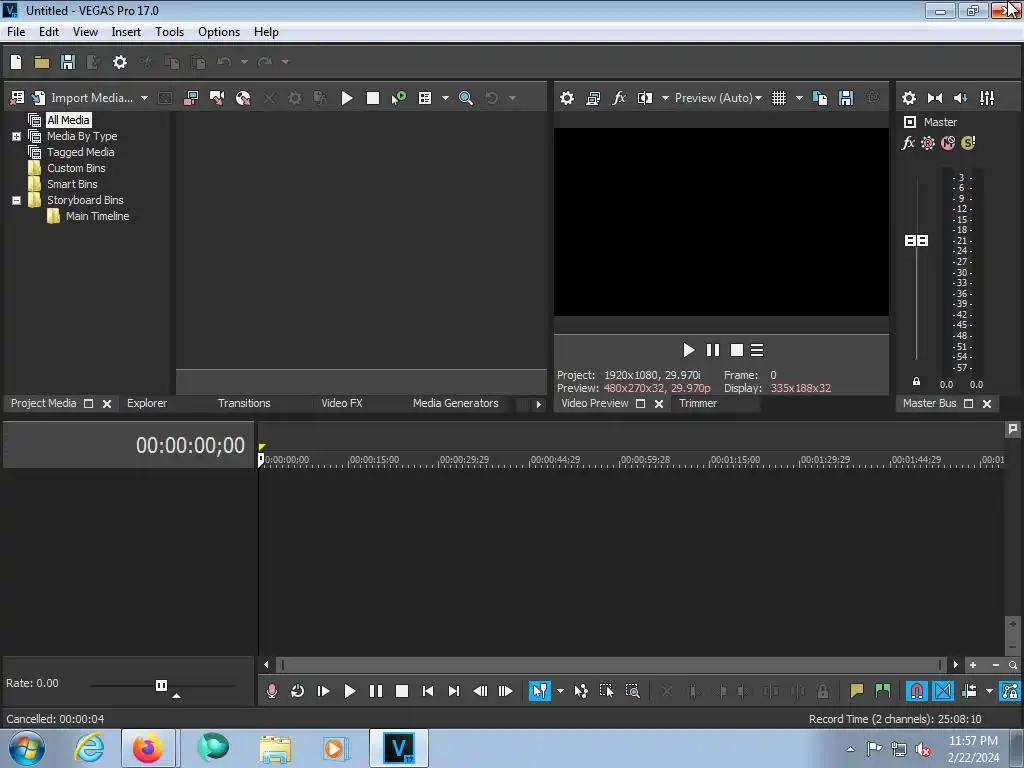1024x768 pixels.
Task: Toggle Master fader channel lock
Action: point(916,381)
